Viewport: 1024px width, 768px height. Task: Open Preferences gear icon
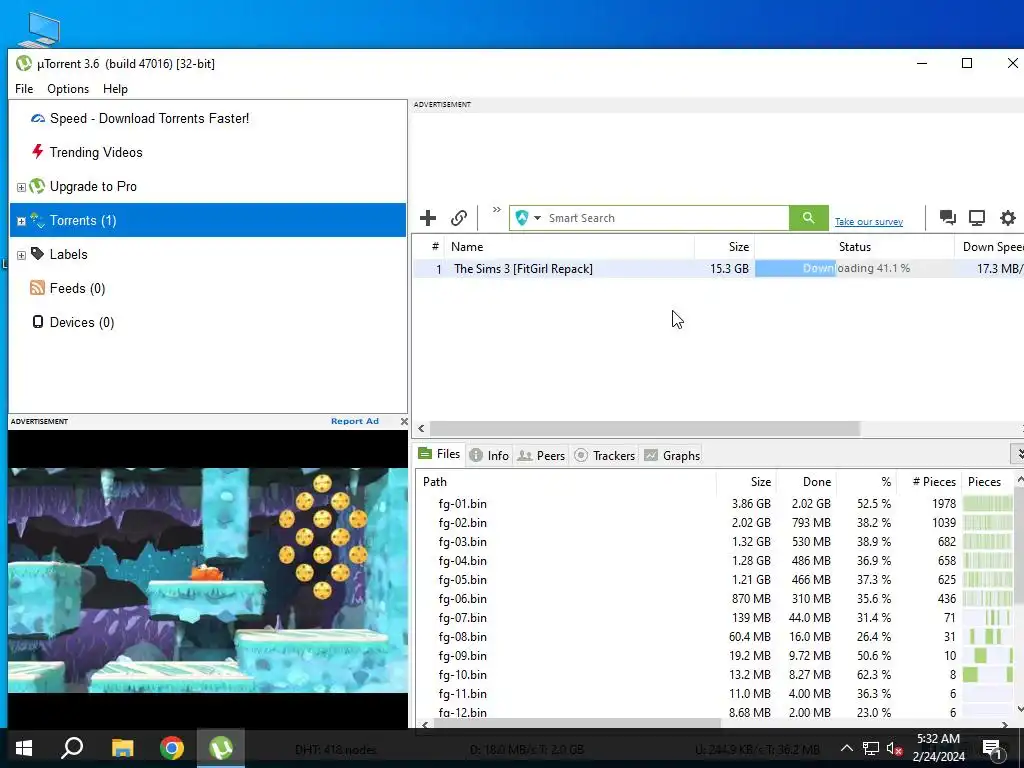(1008, 217)
